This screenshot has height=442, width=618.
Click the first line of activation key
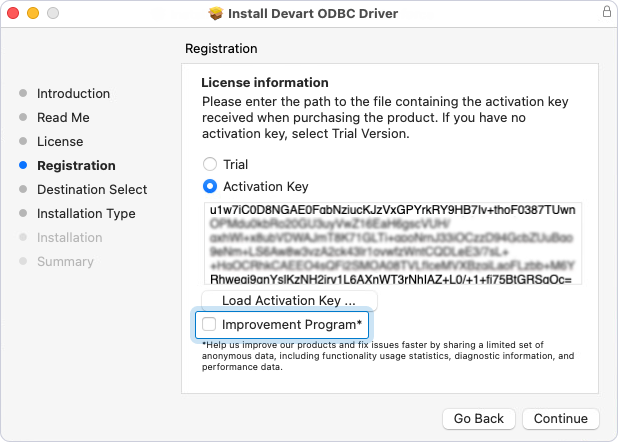(x=393, y=210)
